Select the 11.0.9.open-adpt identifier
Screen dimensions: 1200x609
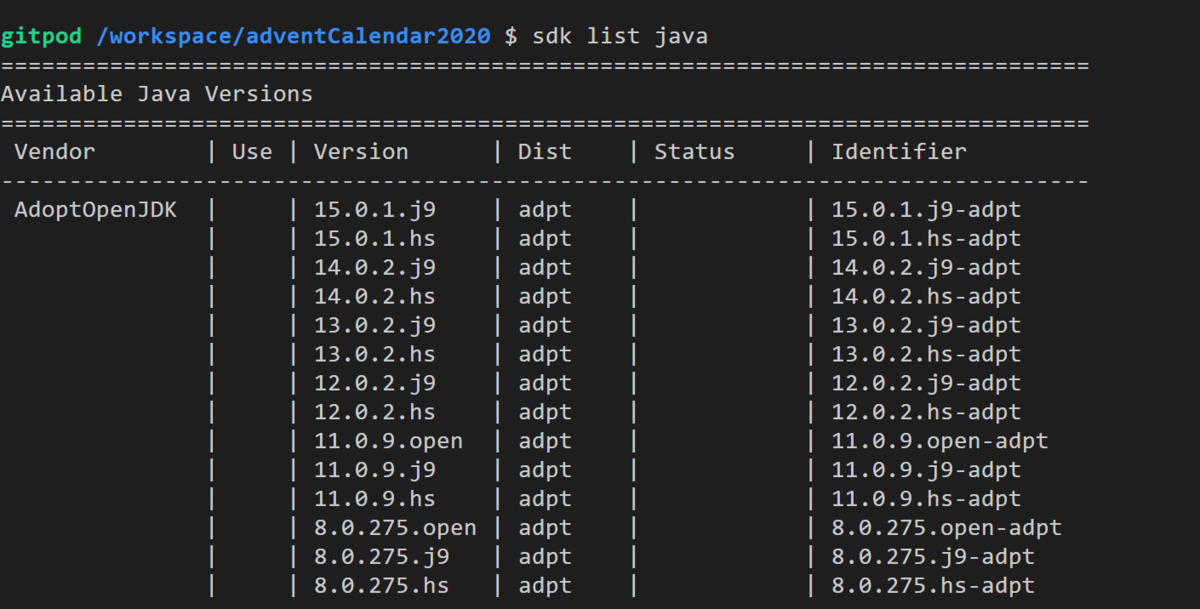[x=940, y=442]
